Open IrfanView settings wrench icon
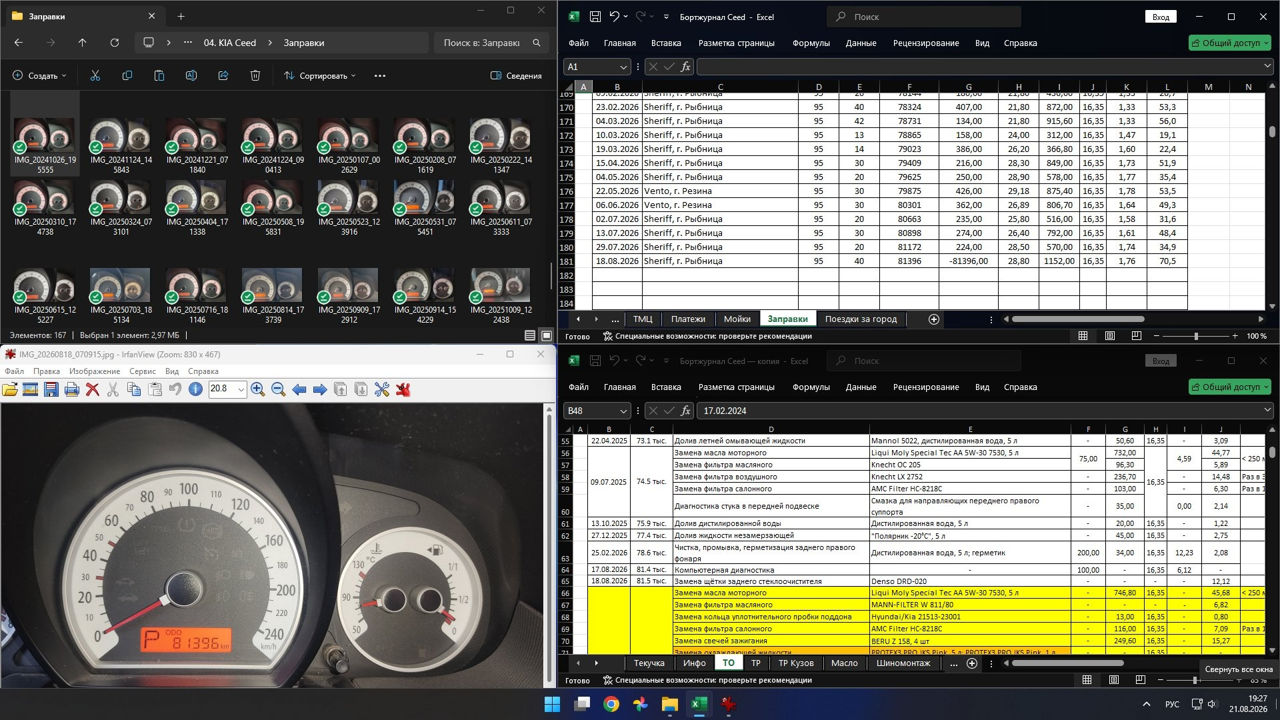This screenshot has width=1280, height=720. 382,389
